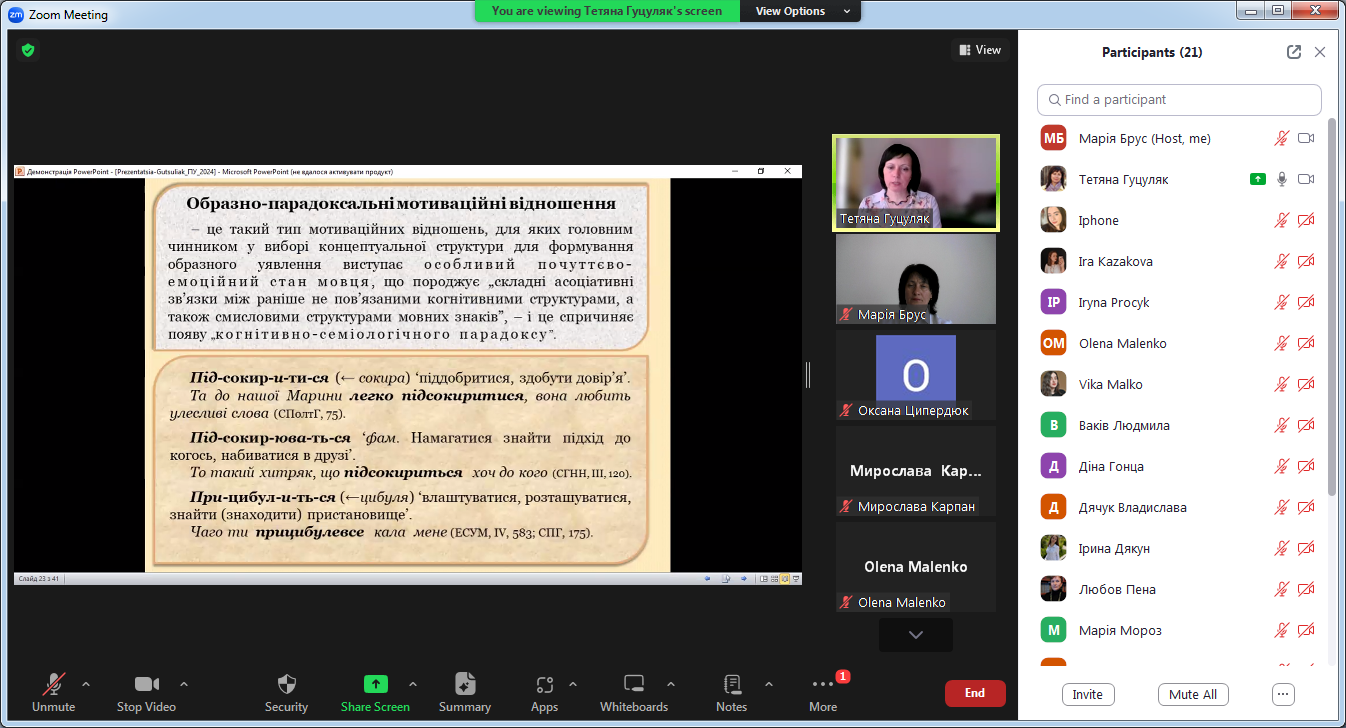
Task: Pop out the Participants panel
Action: [x=1293, y=52]
